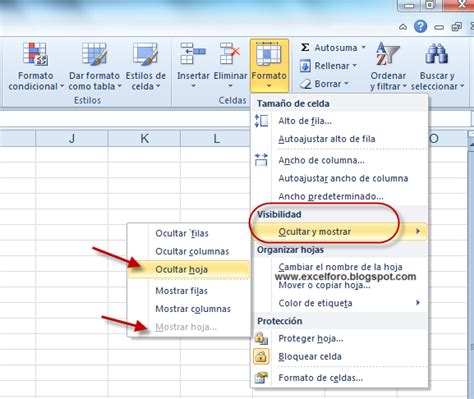The image size is (474, 399).
Task: Click the Alto de fila icon
Action: 261,121
